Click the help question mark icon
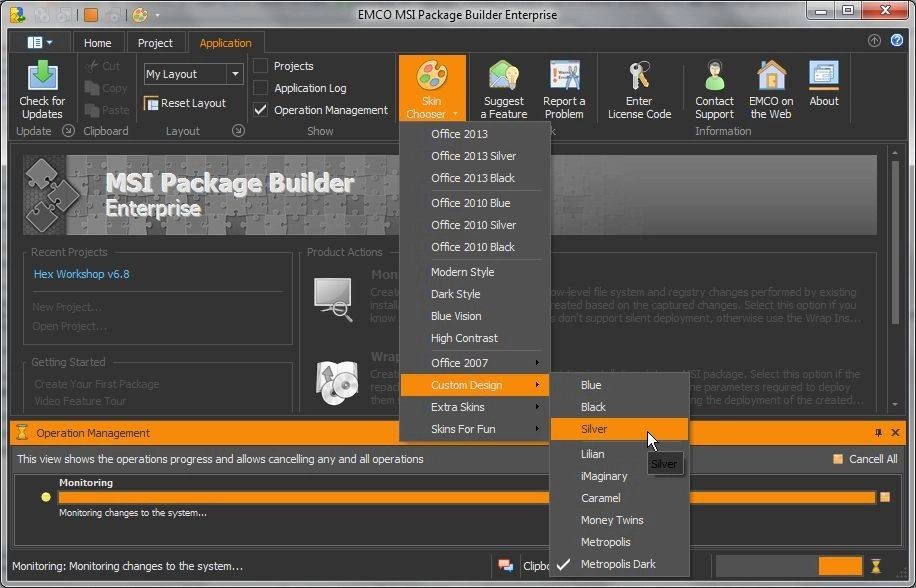The width and height of the screenshot is (916, 588). tap(897, 40)
